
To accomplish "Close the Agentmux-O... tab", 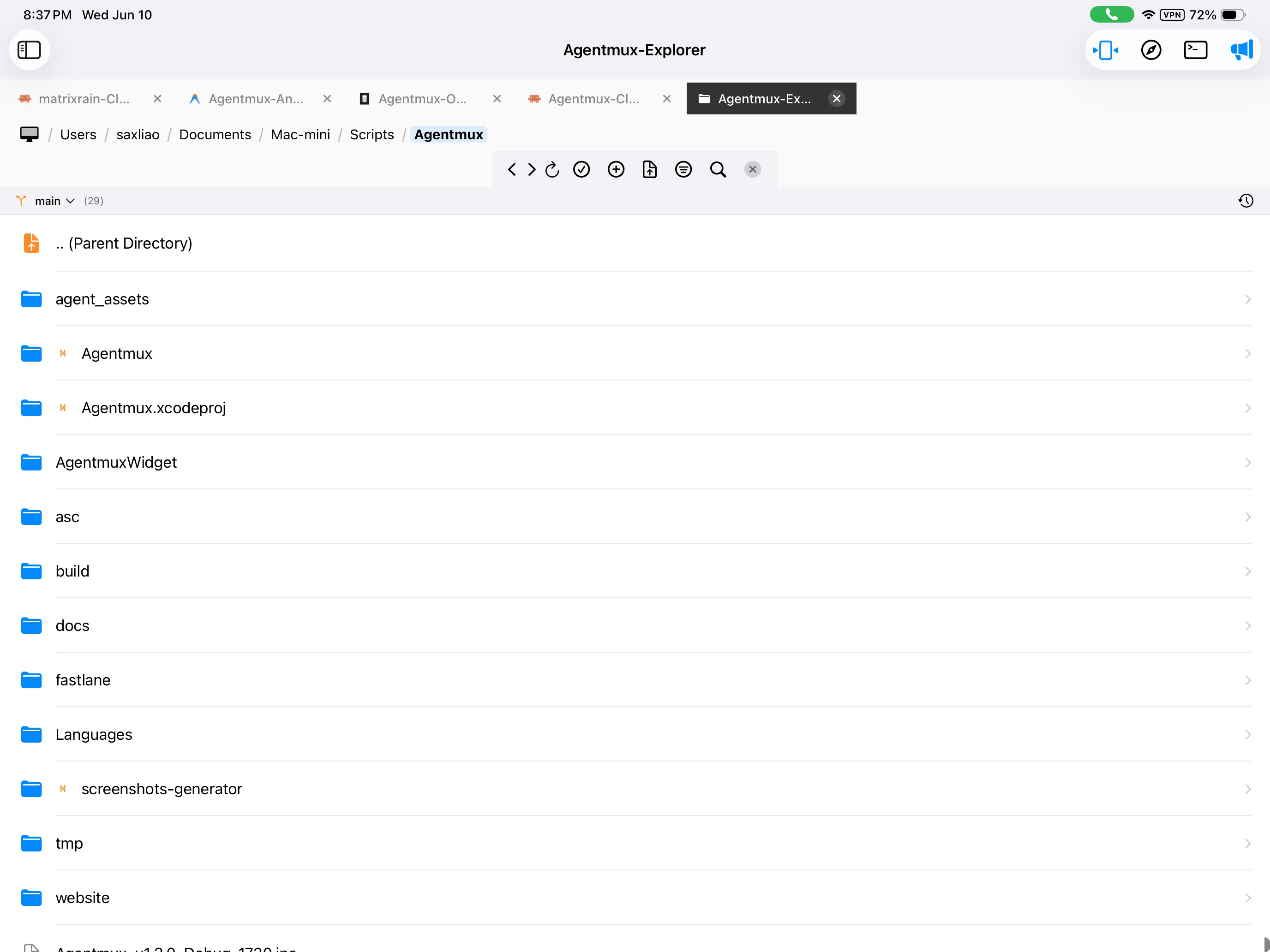I will point(497,99).
